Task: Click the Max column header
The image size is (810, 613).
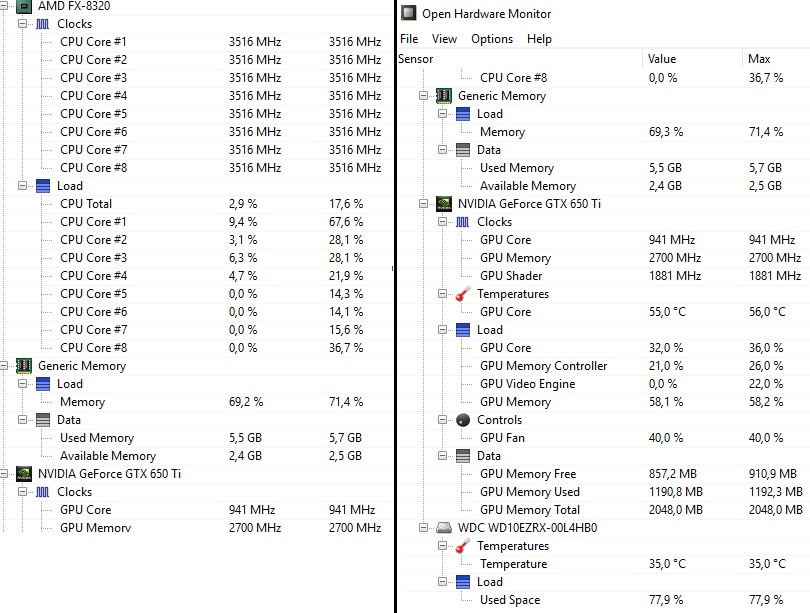Action: (x=759, y=59)
